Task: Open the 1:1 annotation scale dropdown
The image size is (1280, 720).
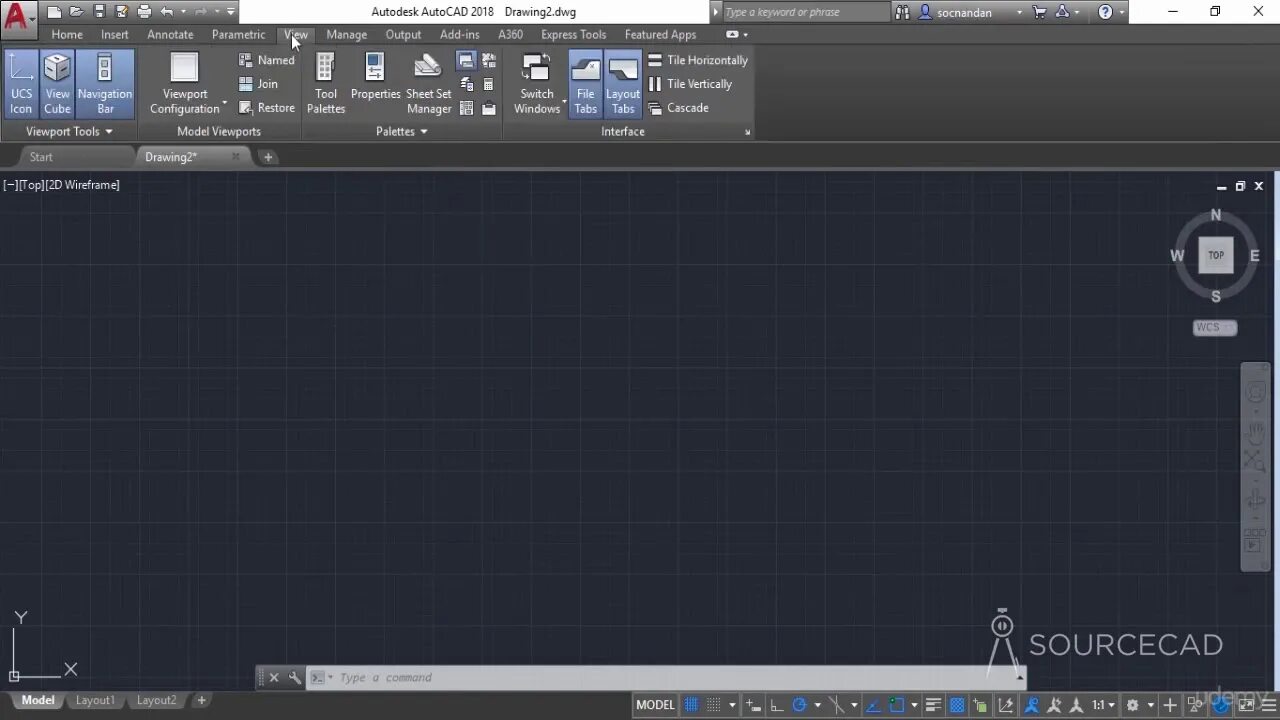Action: click(x=1104, y=705)
